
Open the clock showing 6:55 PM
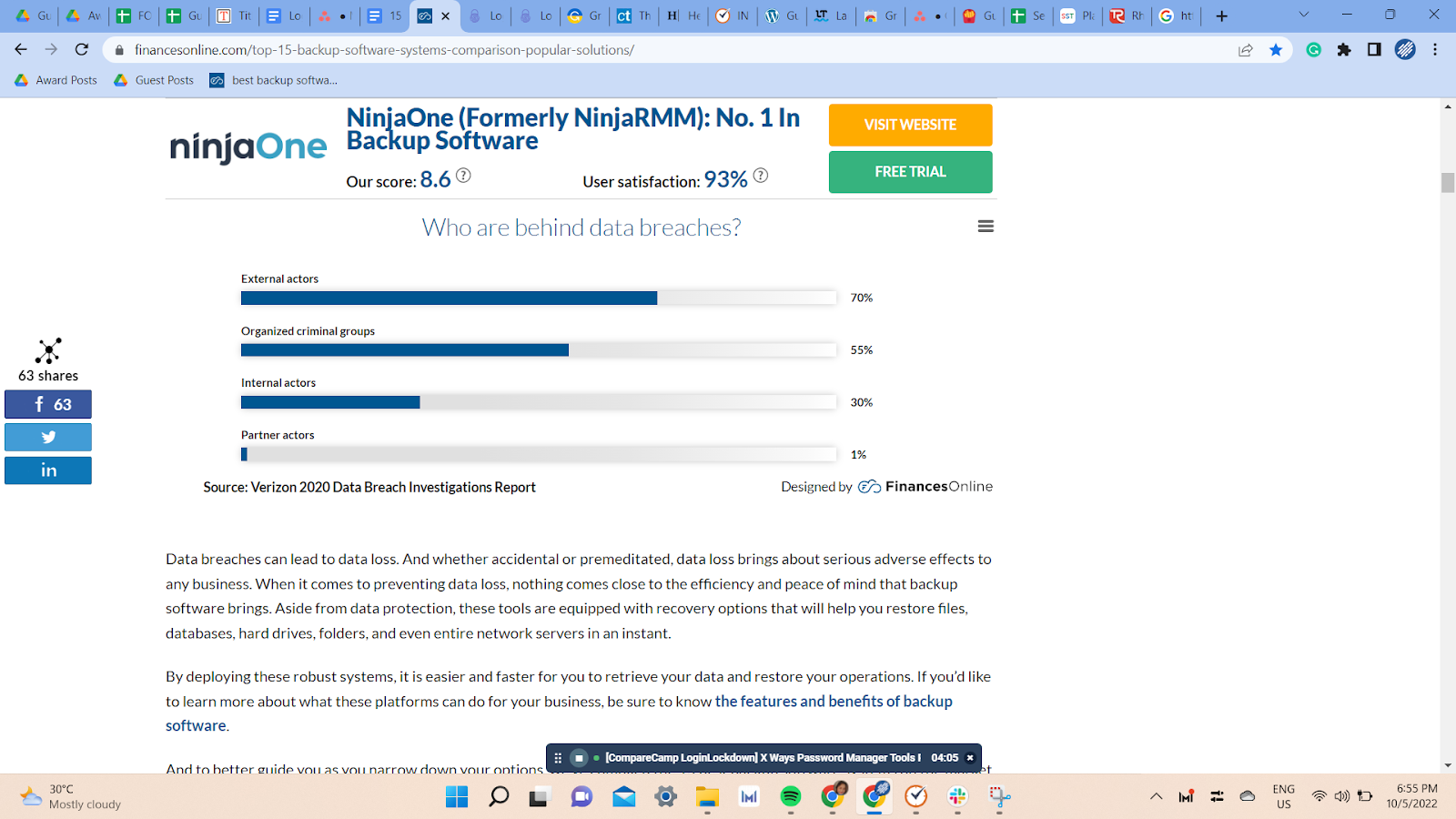coord(1412,796)
